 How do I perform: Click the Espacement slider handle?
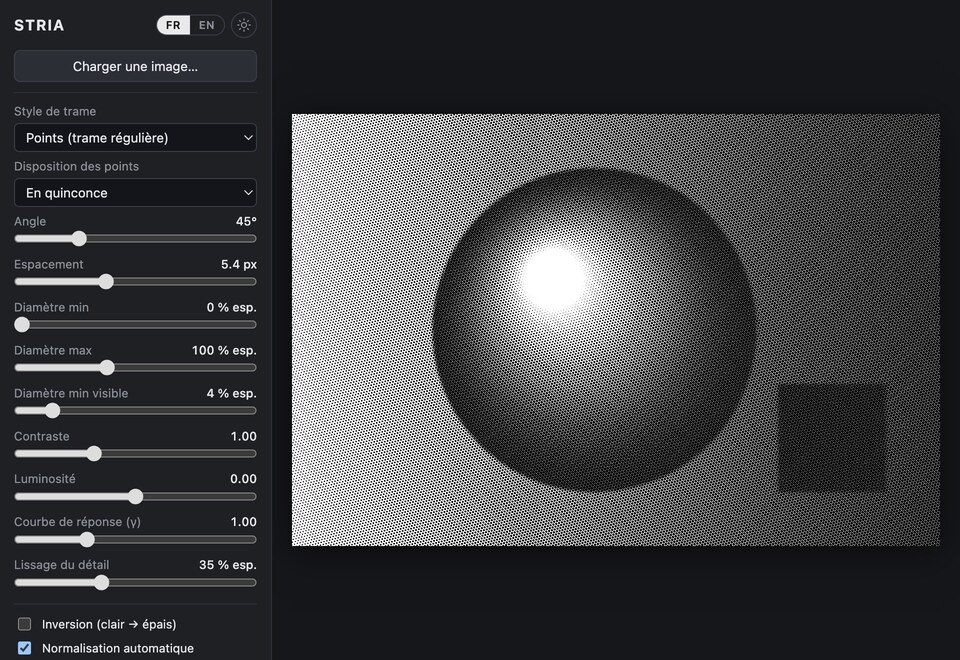tap(106, 282)
